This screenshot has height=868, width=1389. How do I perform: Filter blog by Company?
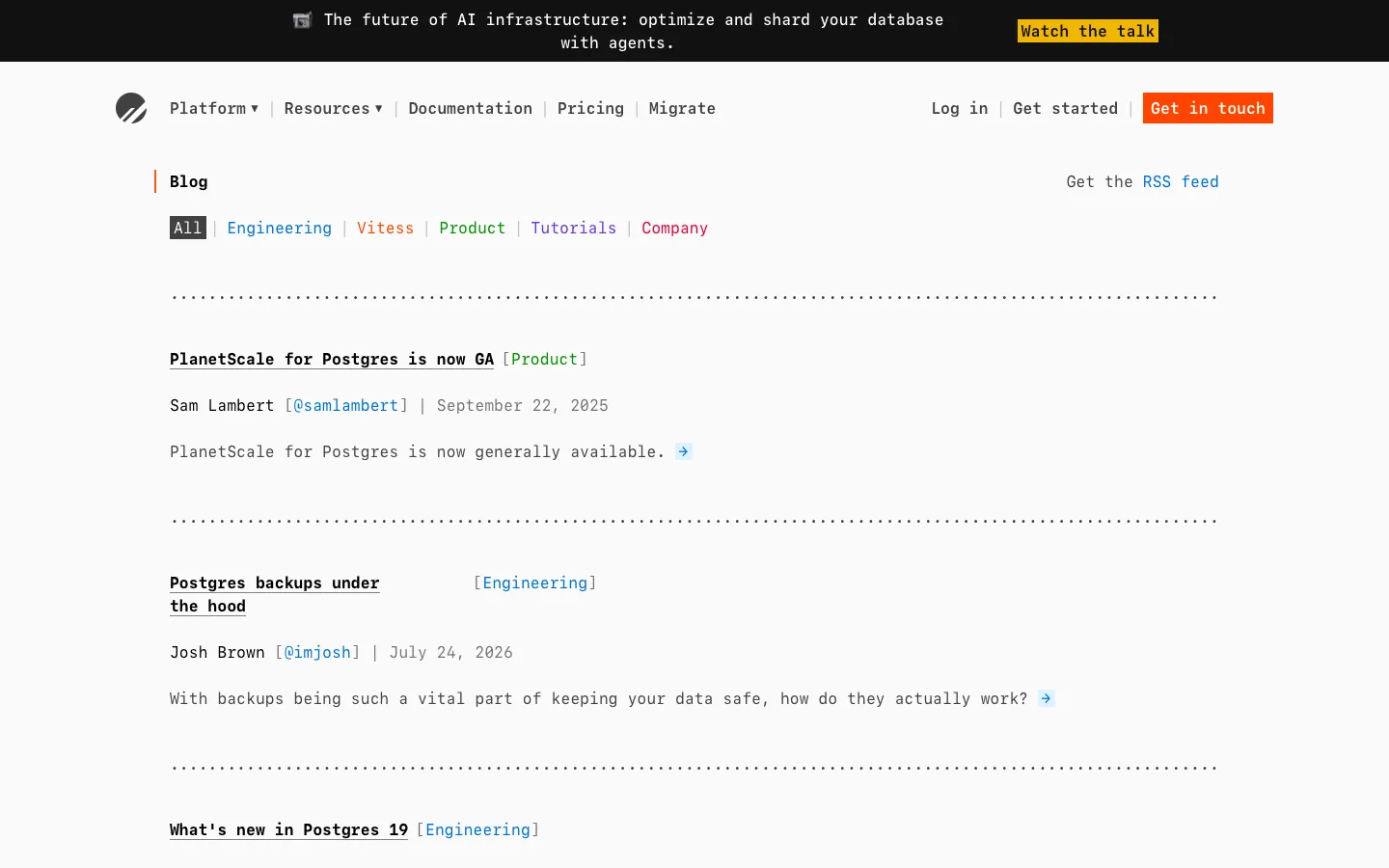click(x=675, y=228)
